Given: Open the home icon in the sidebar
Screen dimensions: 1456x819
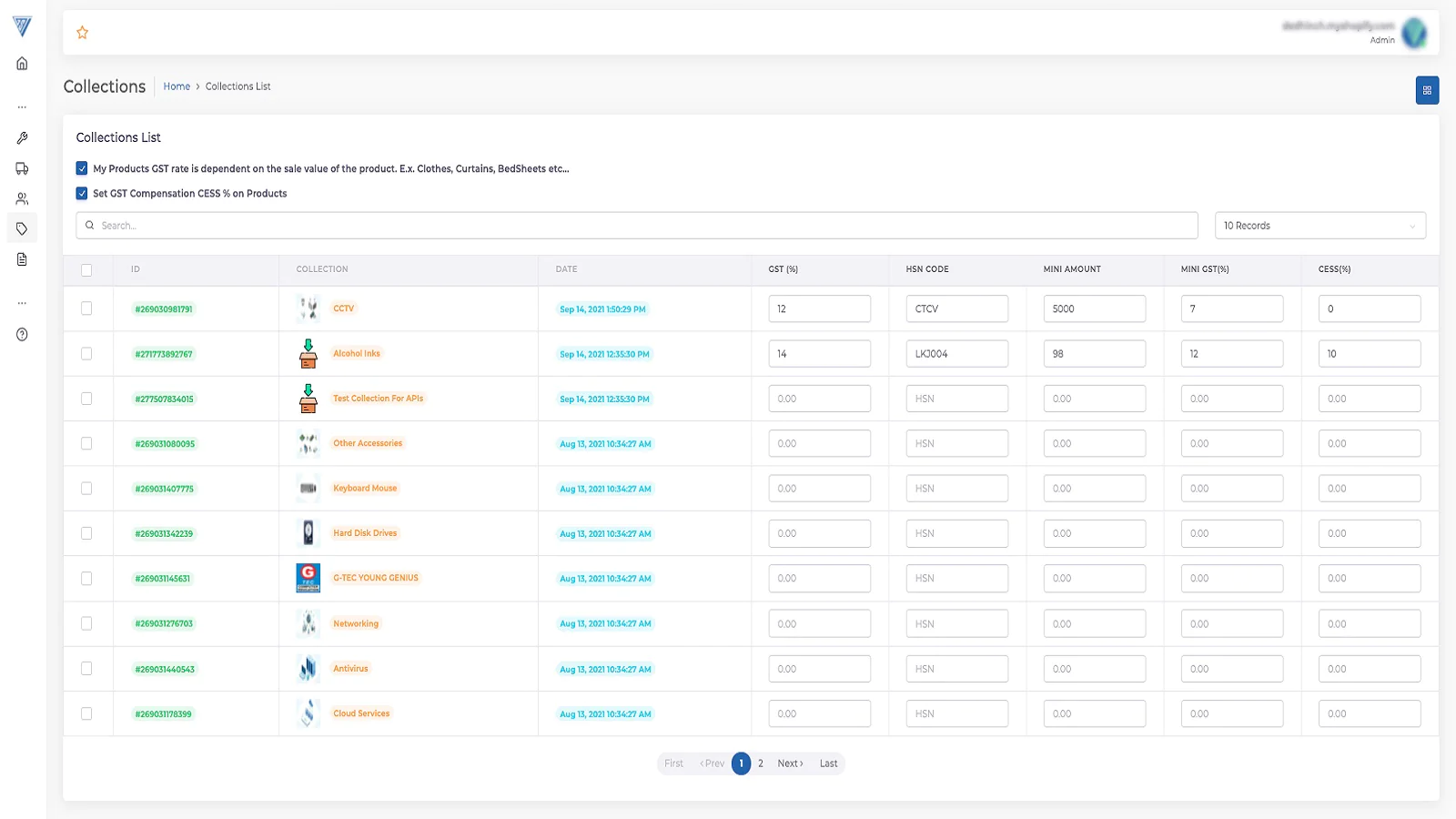Looking at the screenshot, I should (22, 64).
